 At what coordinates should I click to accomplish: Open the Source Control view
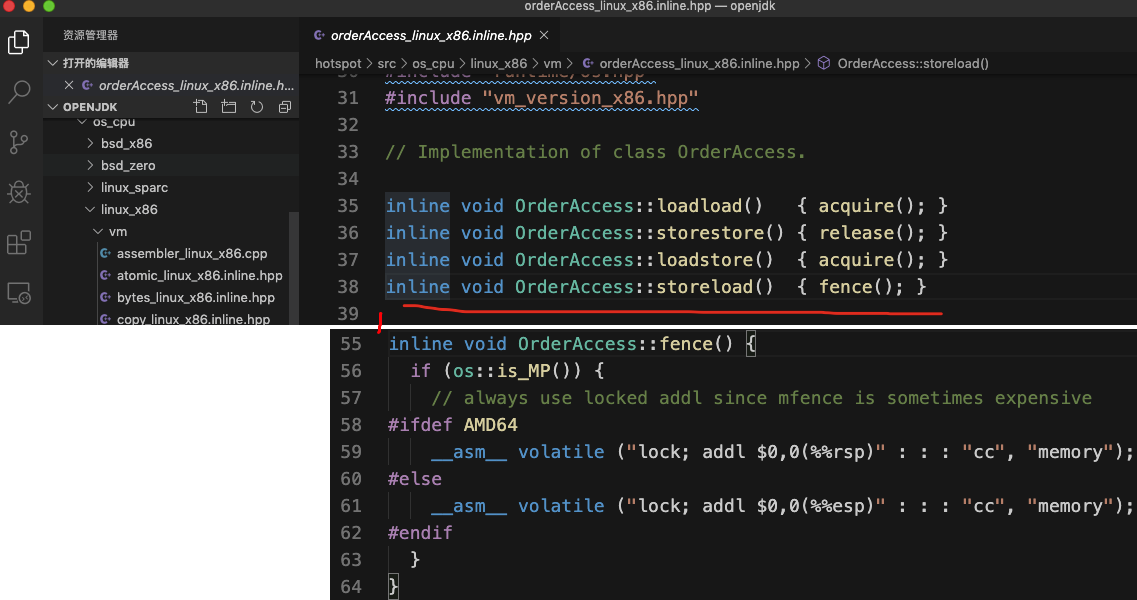point(19,142)
